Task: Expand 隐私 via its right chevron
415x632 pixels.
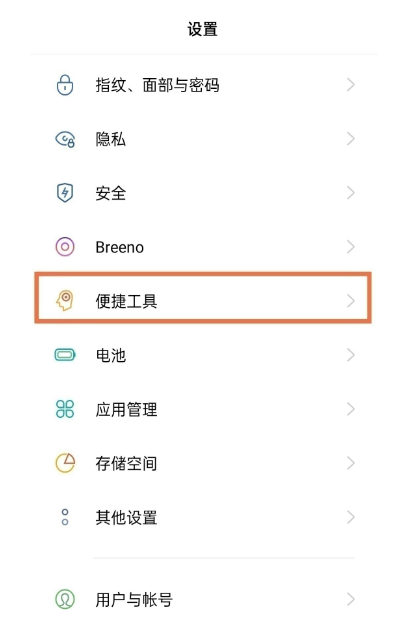Action: coord(351,139)
